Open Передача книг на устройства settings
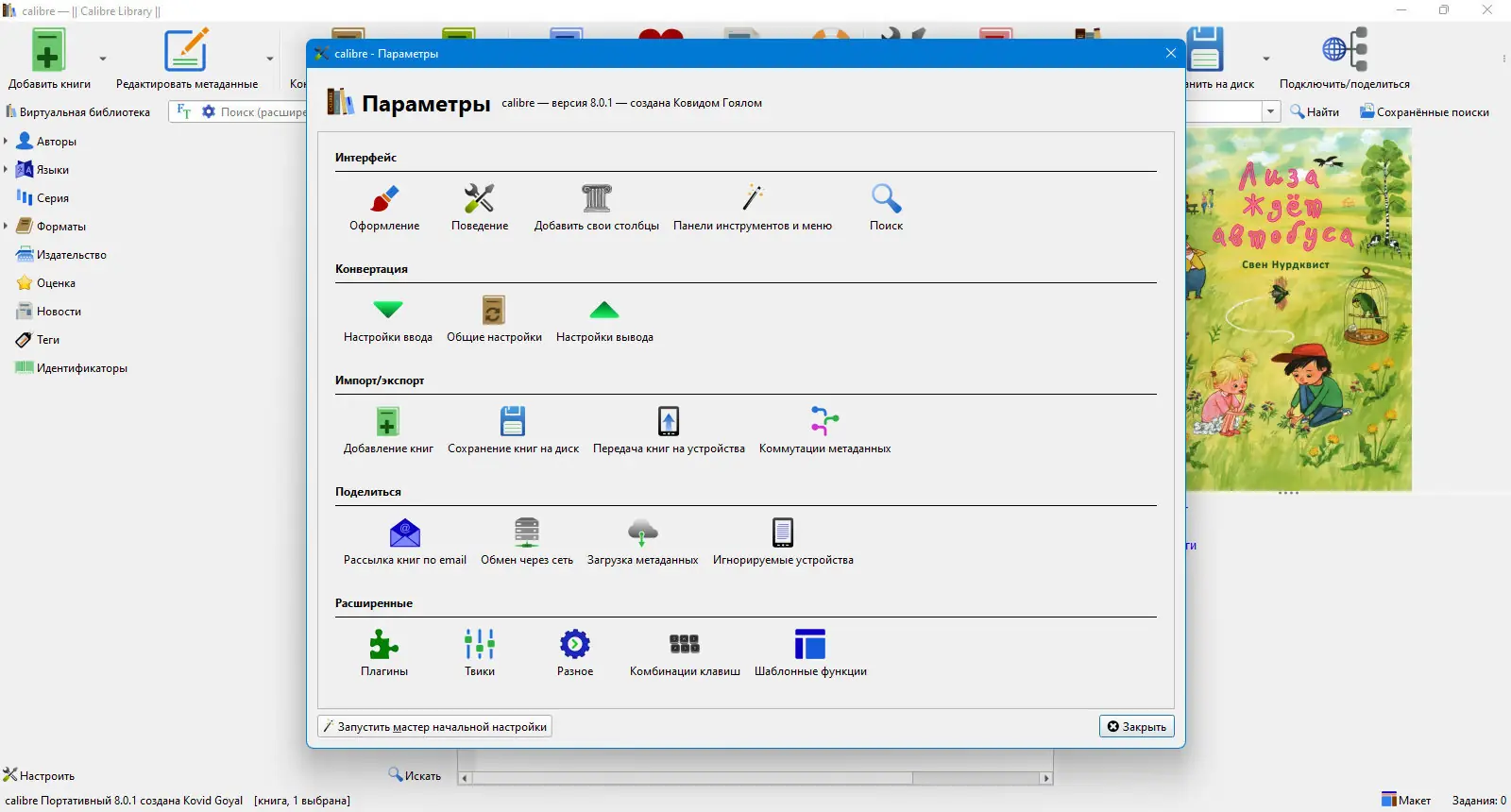 pos(669,431)
